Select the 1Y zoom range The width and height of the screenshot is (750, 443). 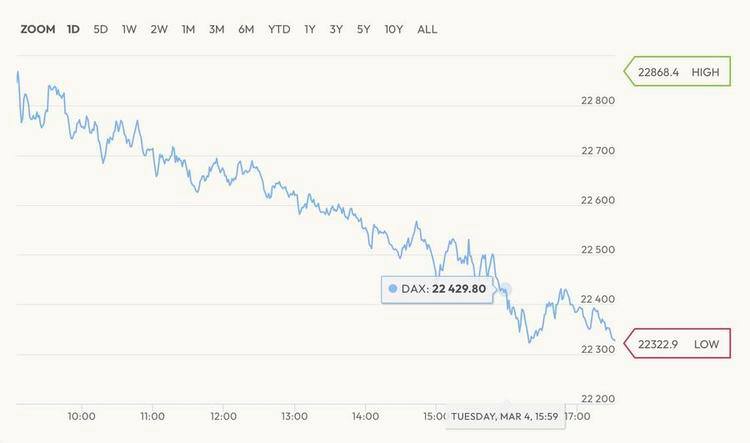coord(310,29)
